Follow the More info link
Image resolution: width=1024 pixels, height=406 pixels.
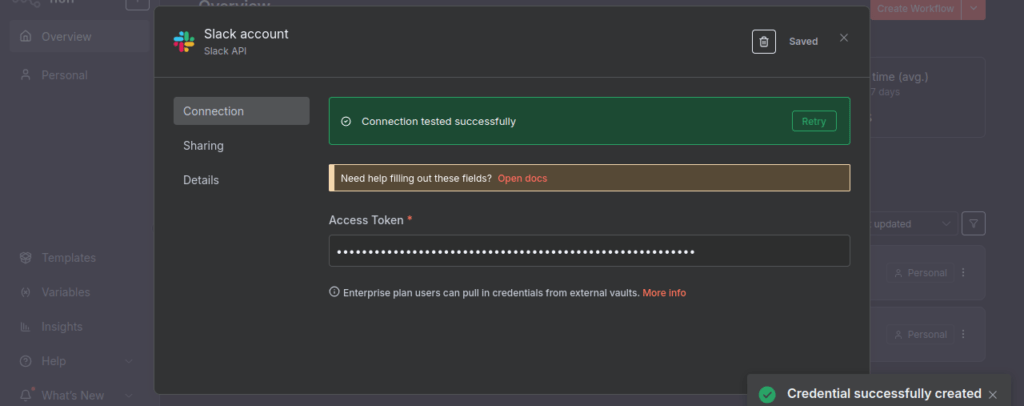[664, 293]
